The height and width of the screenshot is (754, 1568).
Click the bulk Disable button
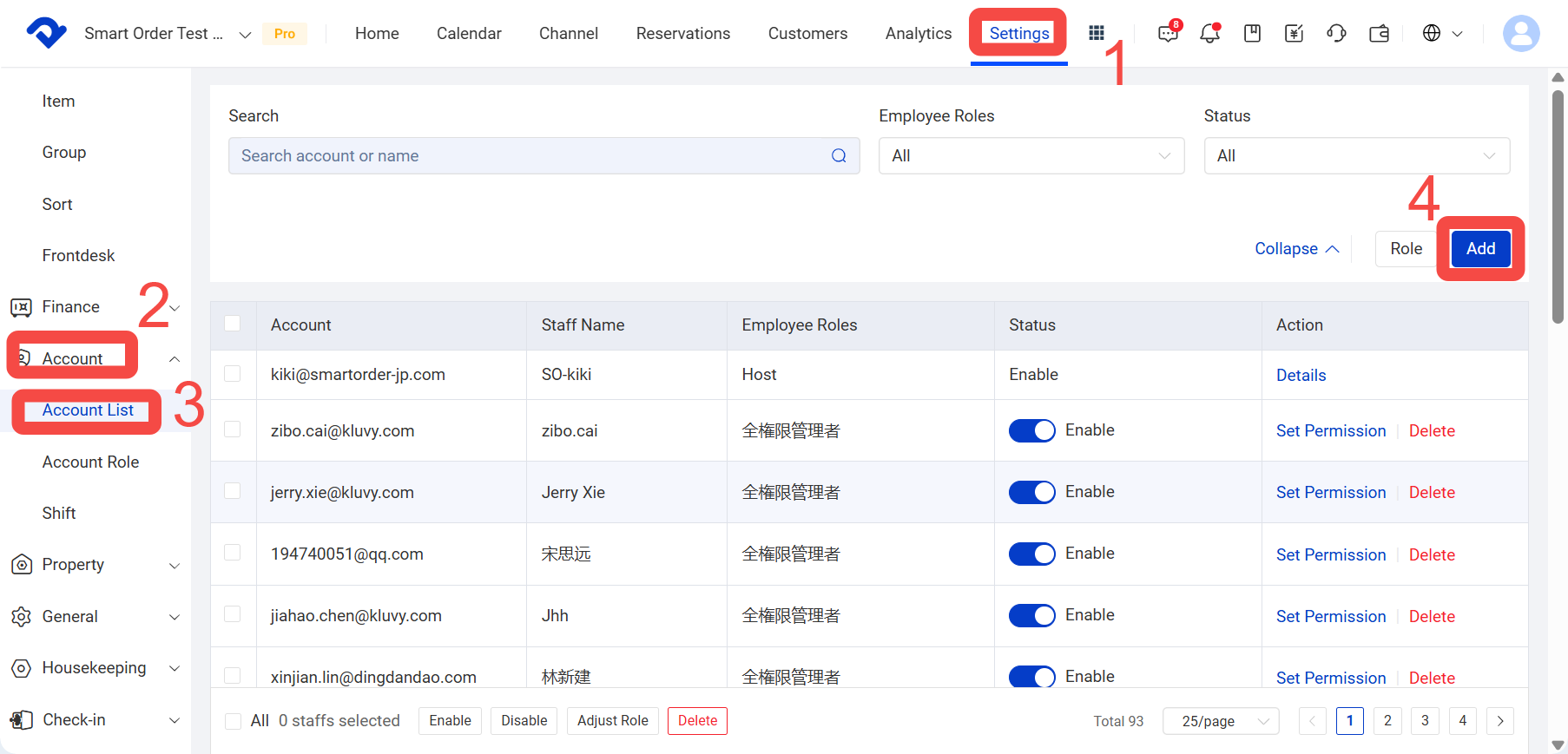pos(524,721)
